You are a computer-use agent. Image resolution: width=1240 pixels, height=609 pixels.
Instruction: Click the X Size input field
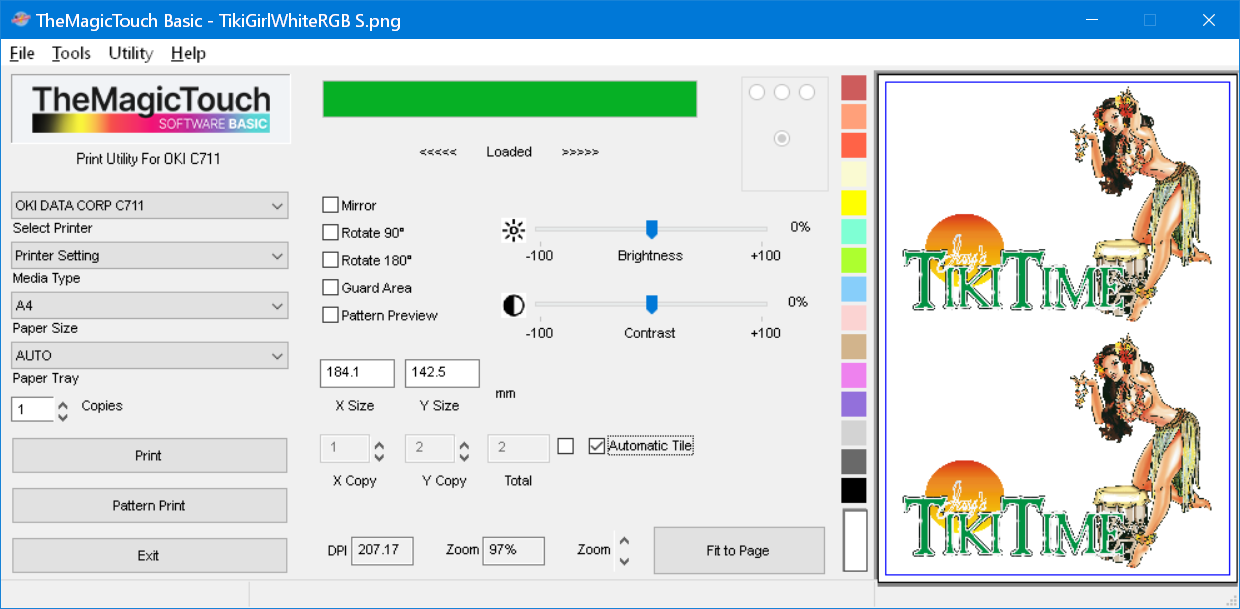[x=357, y=373]
